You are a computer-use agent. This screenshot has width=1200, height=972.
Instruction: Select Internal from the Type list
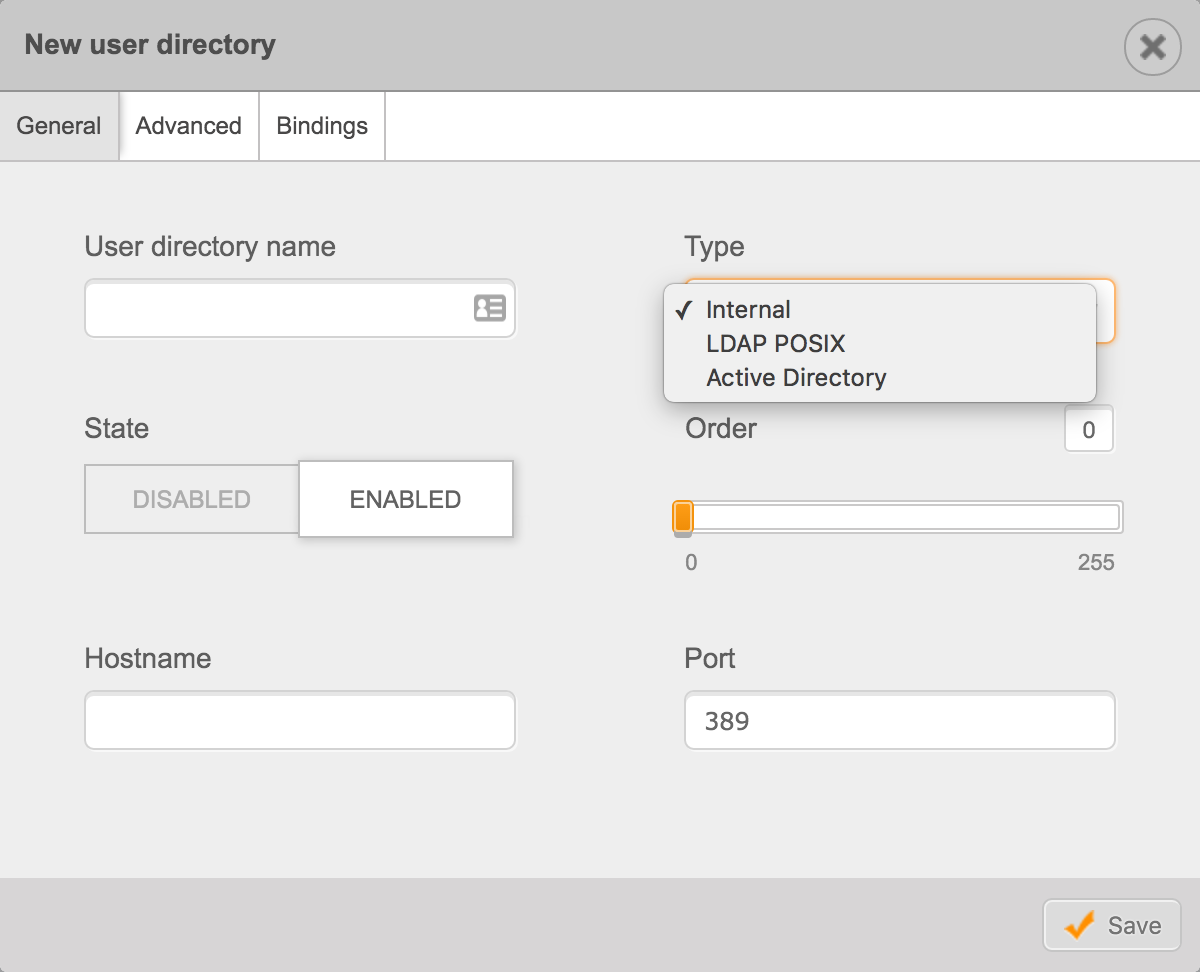click(748, 310)
